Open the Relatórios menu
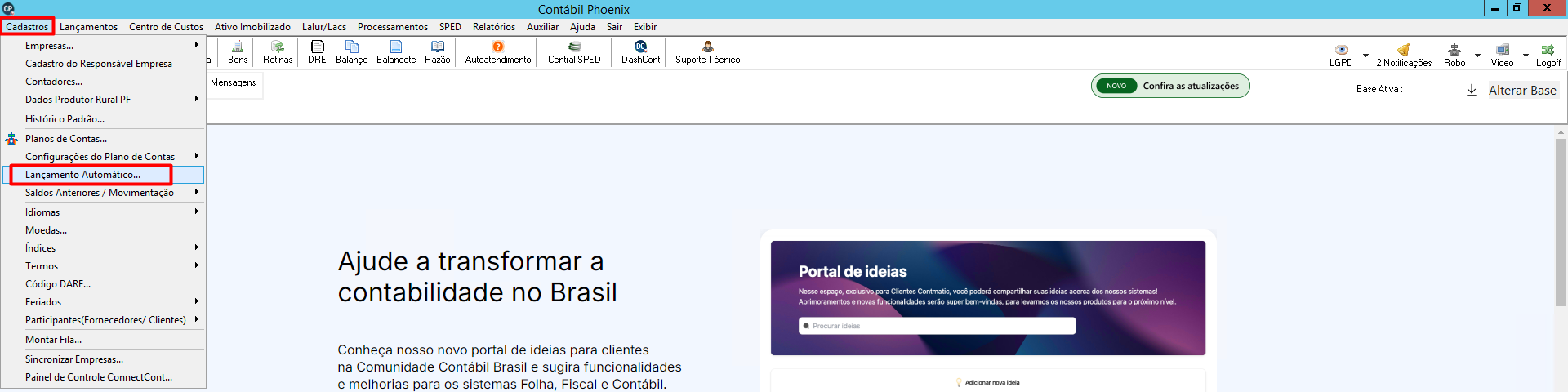1568x392 pixels. click(x=494, y=27)
